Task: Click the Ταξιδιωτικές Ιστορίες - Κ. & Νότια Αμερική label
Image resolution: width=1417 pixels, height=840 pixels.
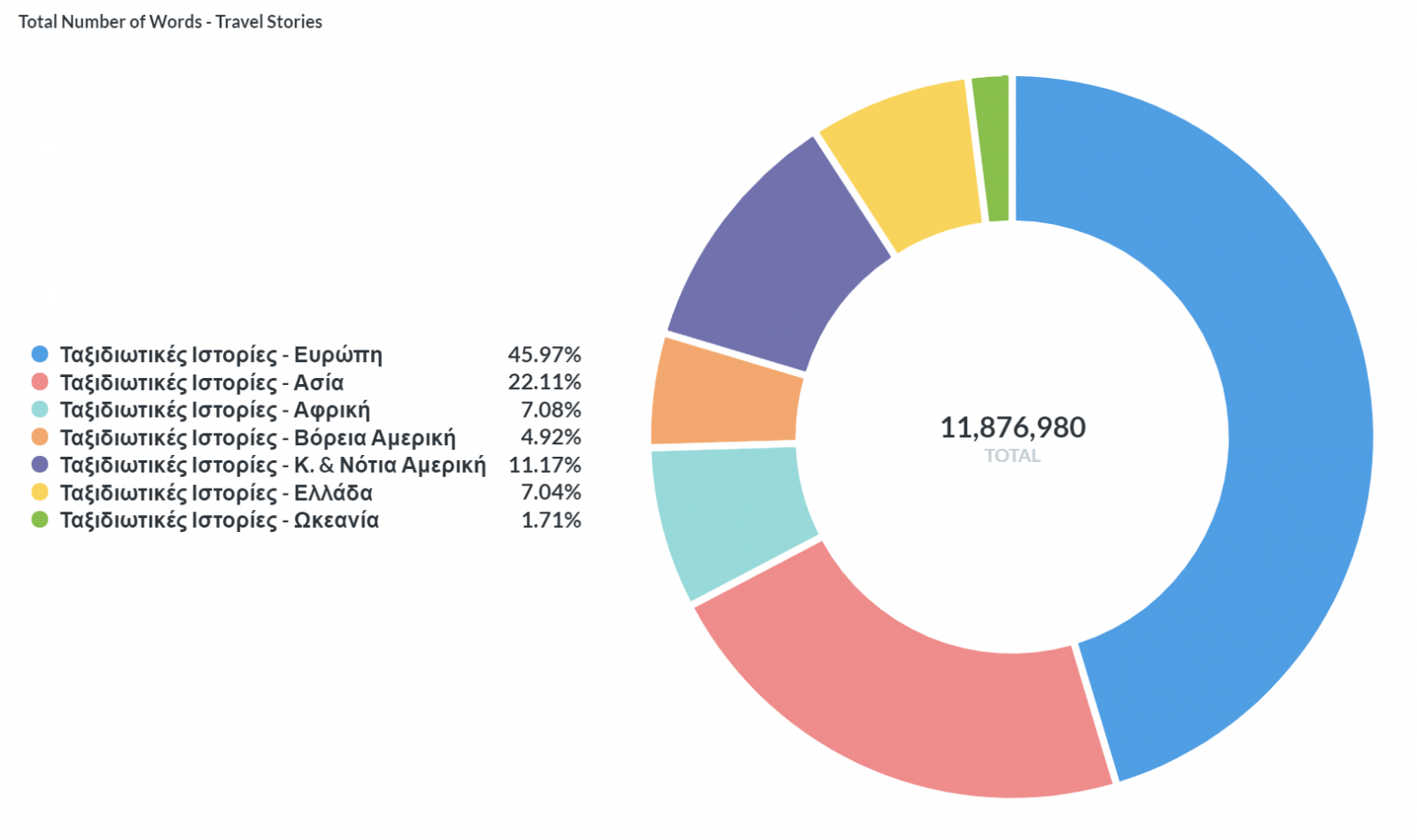Action: point(273,465)
